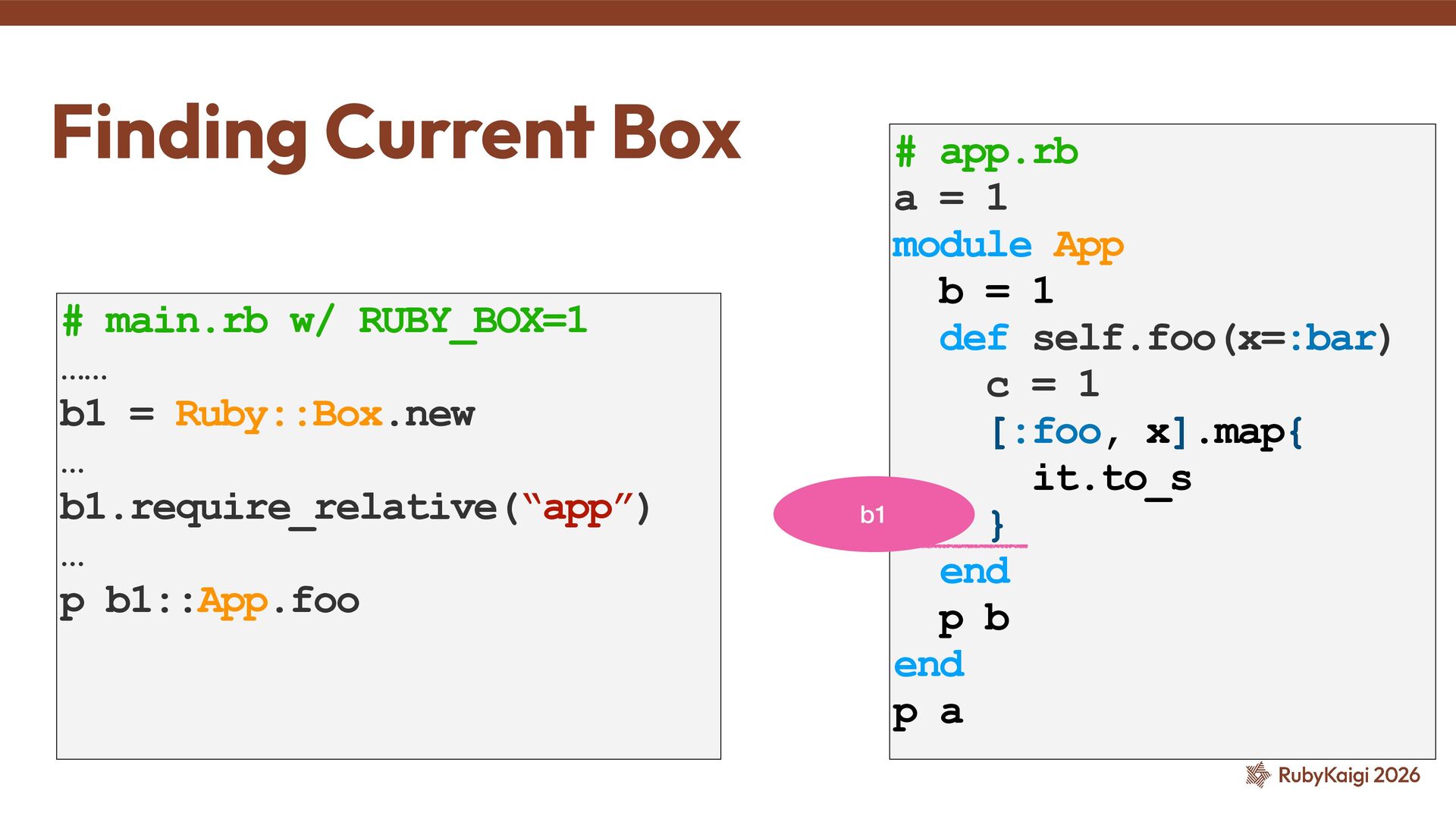Click the 'a = 1' assignment line

pos(950,199)
